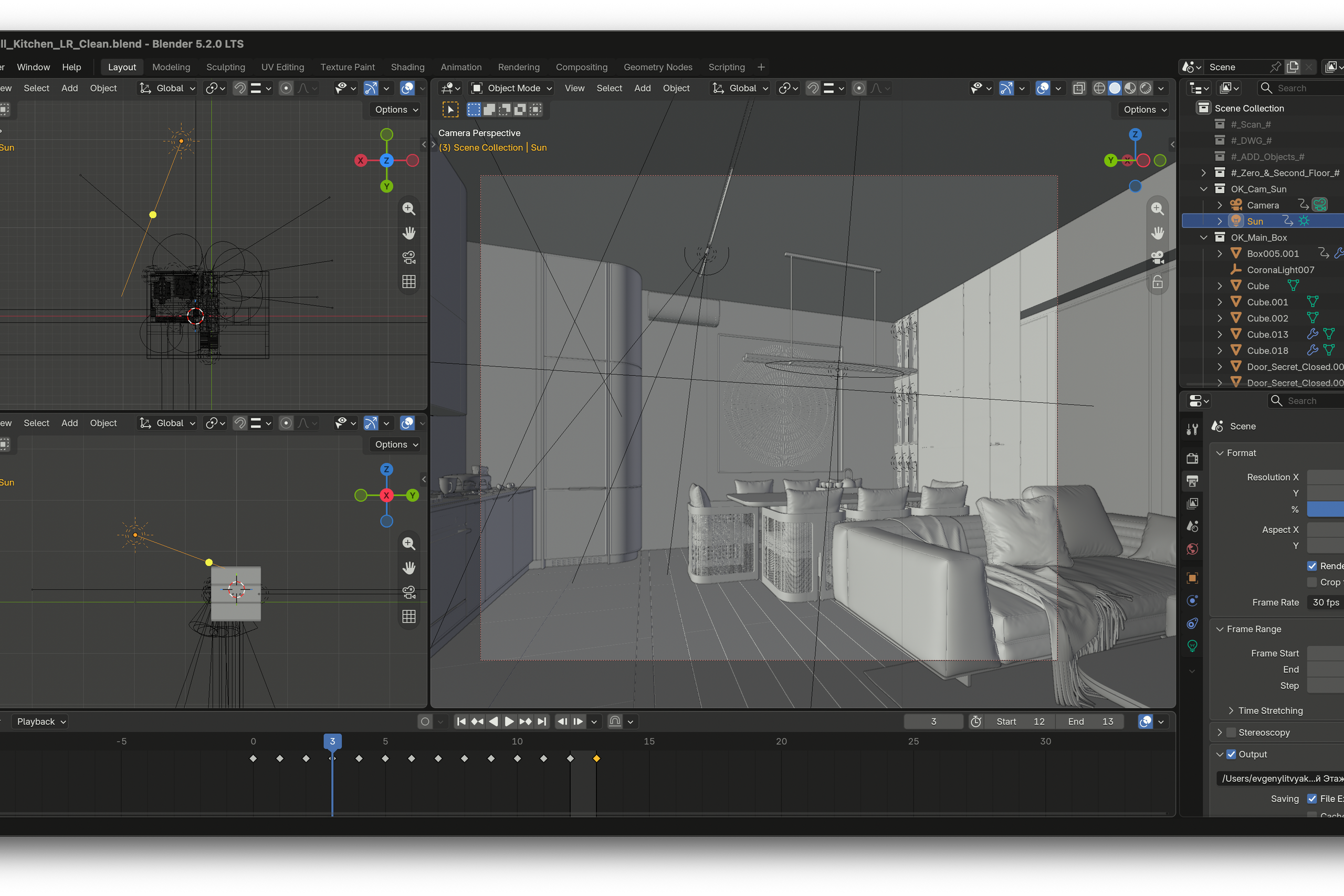Enable the Crop to Render Region checkbox
The image size is (1344, 896).
pos(1312,582)
